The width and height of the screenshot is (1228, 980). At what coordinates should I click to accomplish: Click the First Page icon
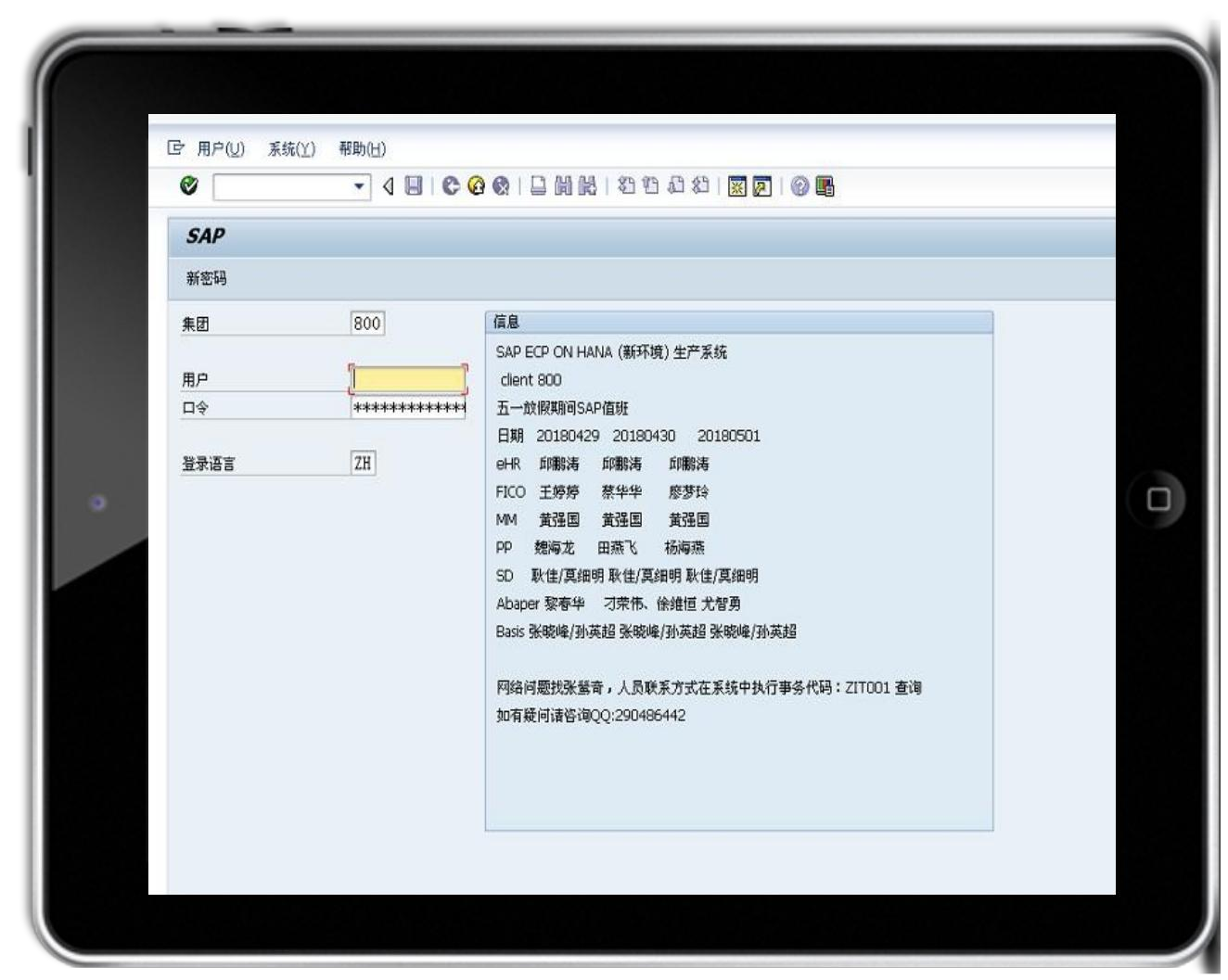(x=626, y=186)
